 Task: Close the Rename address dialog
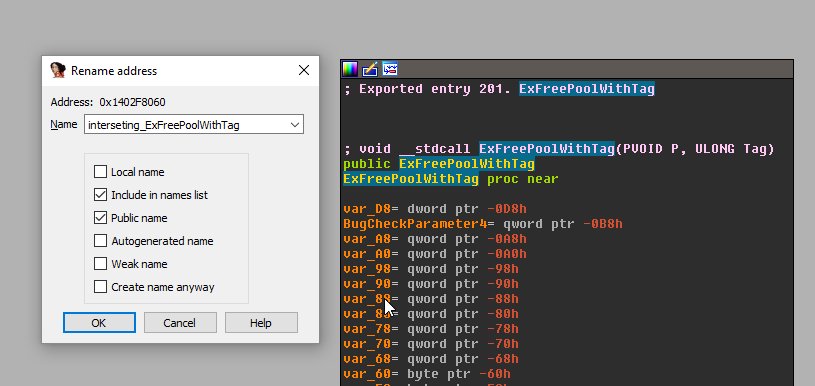click(x=304, y=70)
